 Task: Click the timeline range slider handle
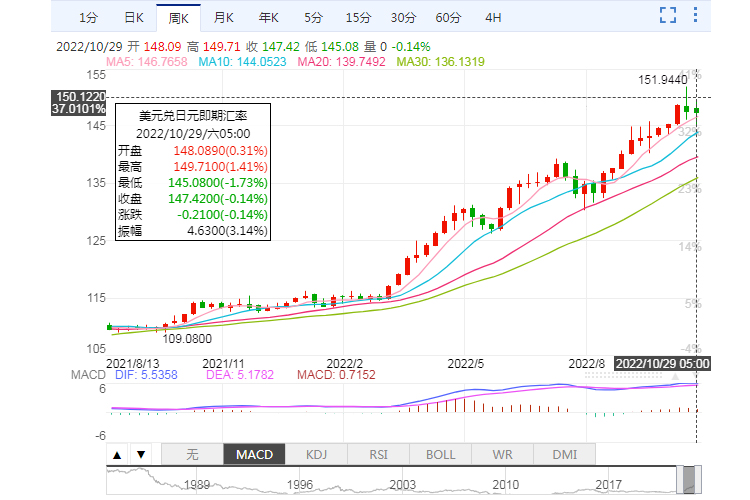689,479
